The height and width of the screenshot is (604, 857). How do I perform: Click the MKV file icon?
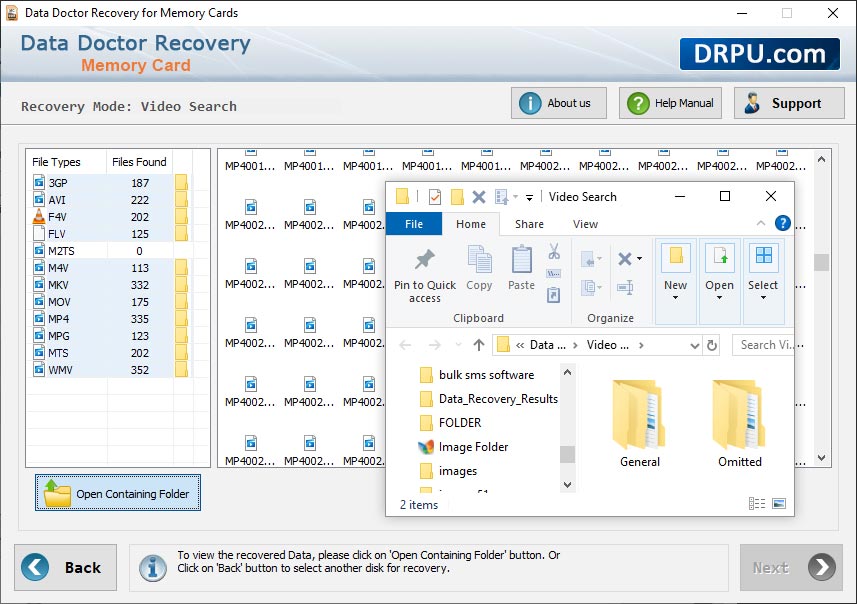click(39, 285)
